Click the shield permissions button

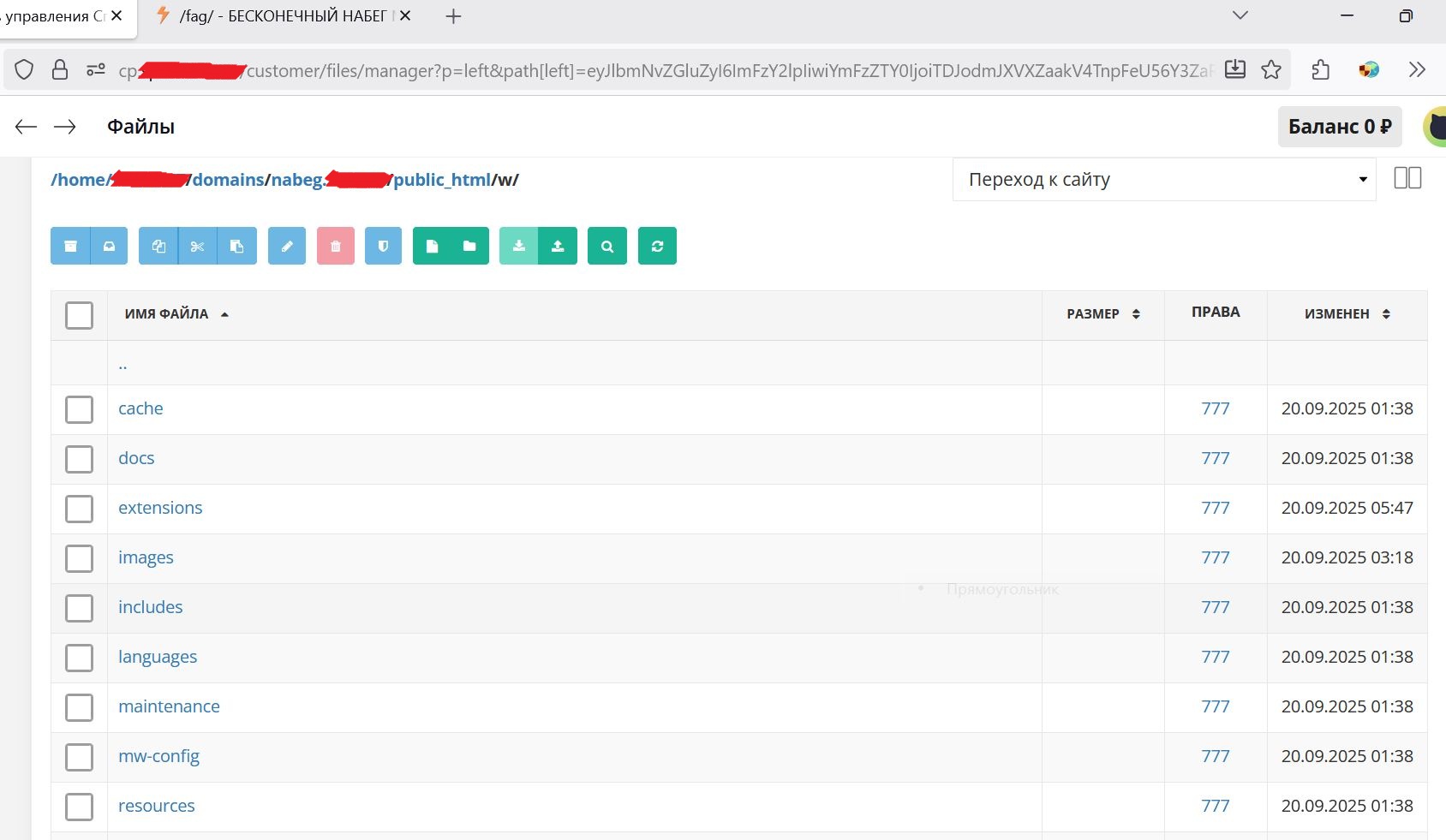[x=383, y=246]
